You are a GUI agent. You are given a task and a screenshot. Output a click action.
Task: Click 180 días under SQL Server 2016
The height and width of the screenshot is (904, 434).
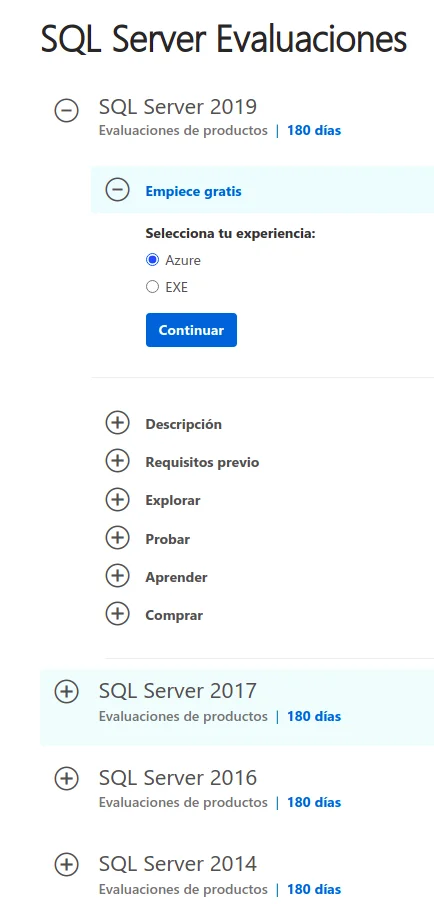[x=314, y=803]
